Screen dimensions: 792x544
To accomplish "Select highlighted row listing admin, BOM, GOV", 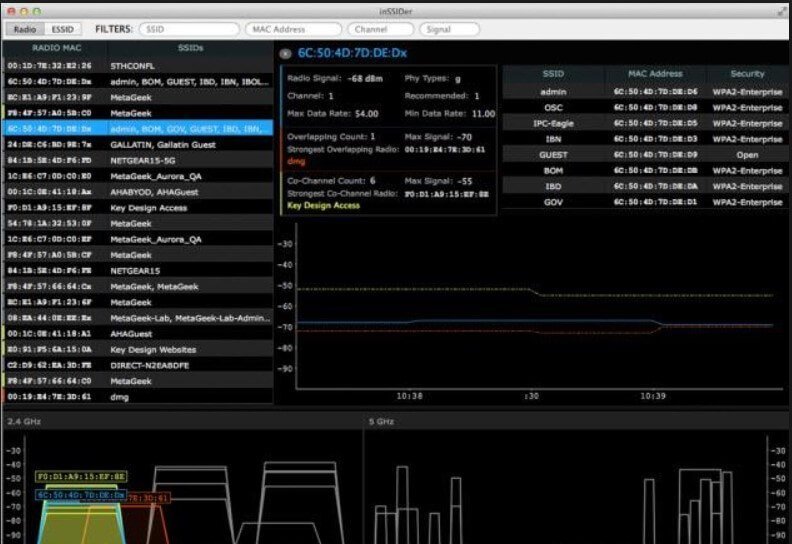I will [x=138, y=129].
